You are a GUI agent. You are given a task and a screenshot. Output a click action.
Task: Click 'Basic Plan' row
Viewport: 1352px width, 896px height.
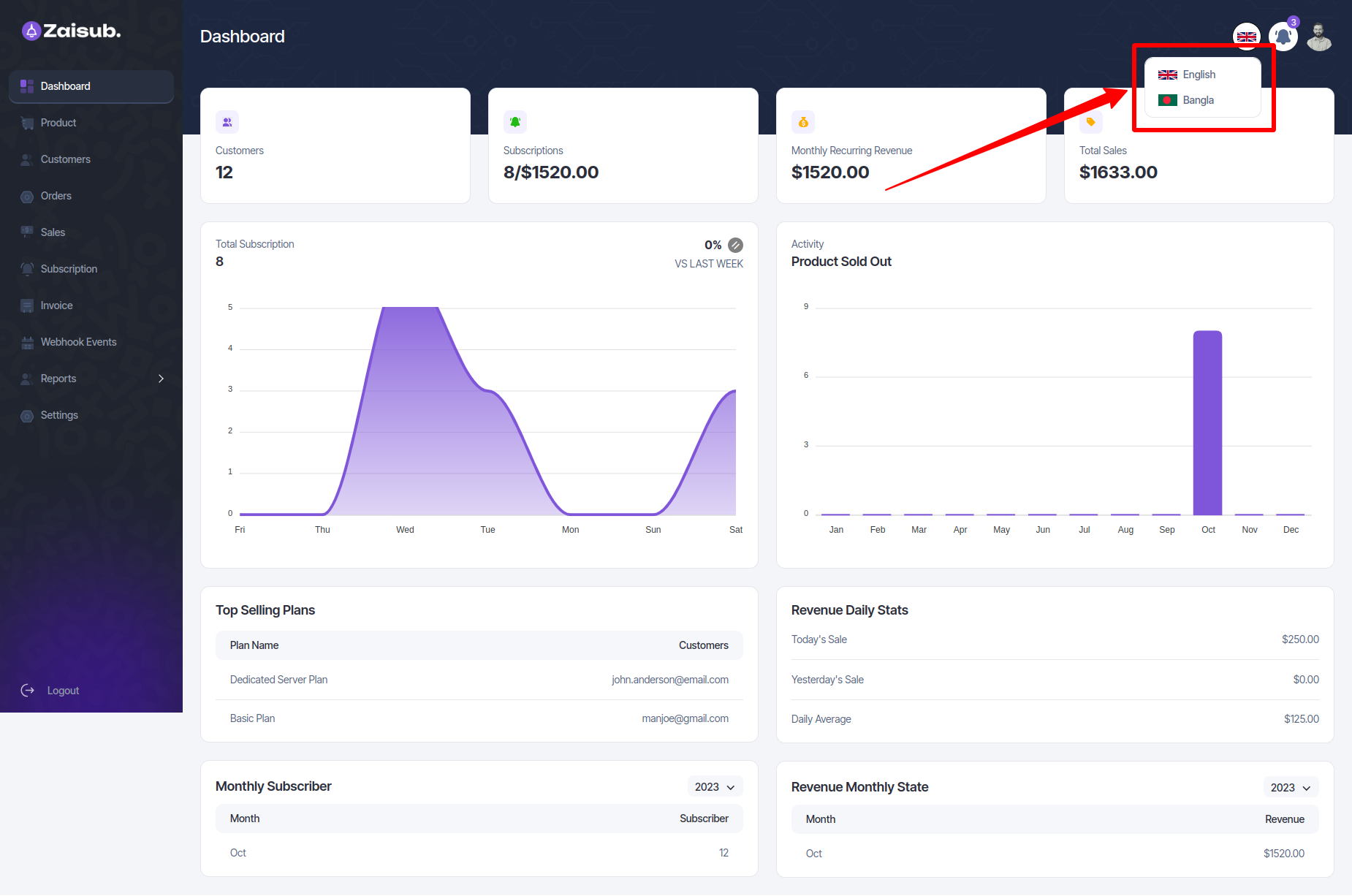point(479,719)
